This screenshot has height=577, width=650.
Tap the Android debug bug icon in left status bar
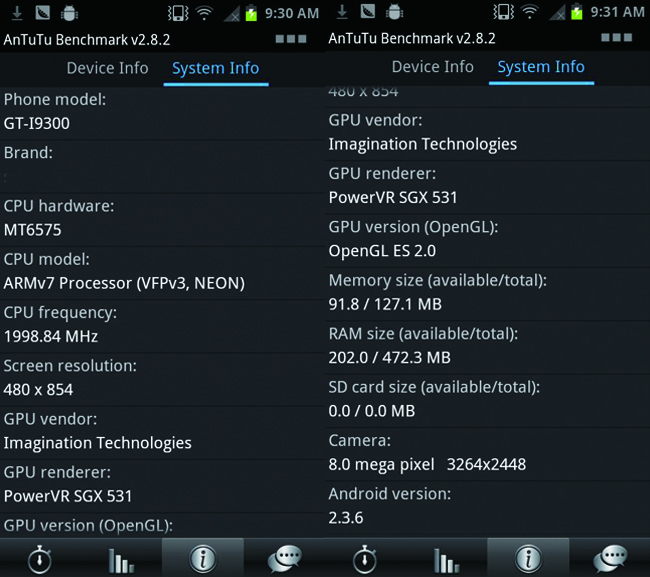pos(69,13)
